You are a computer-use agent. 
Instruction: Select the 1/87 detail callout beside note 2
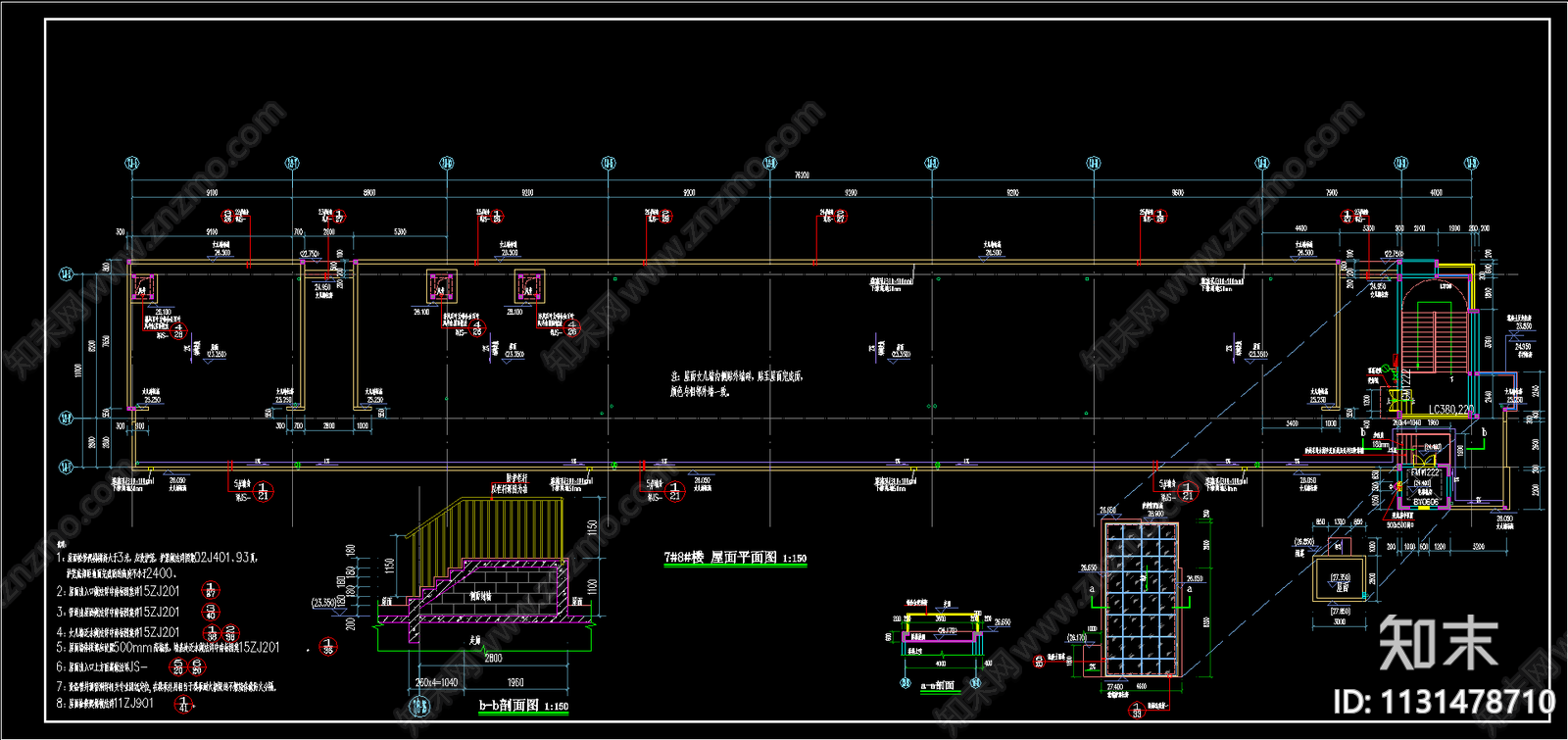pos(211,590)
